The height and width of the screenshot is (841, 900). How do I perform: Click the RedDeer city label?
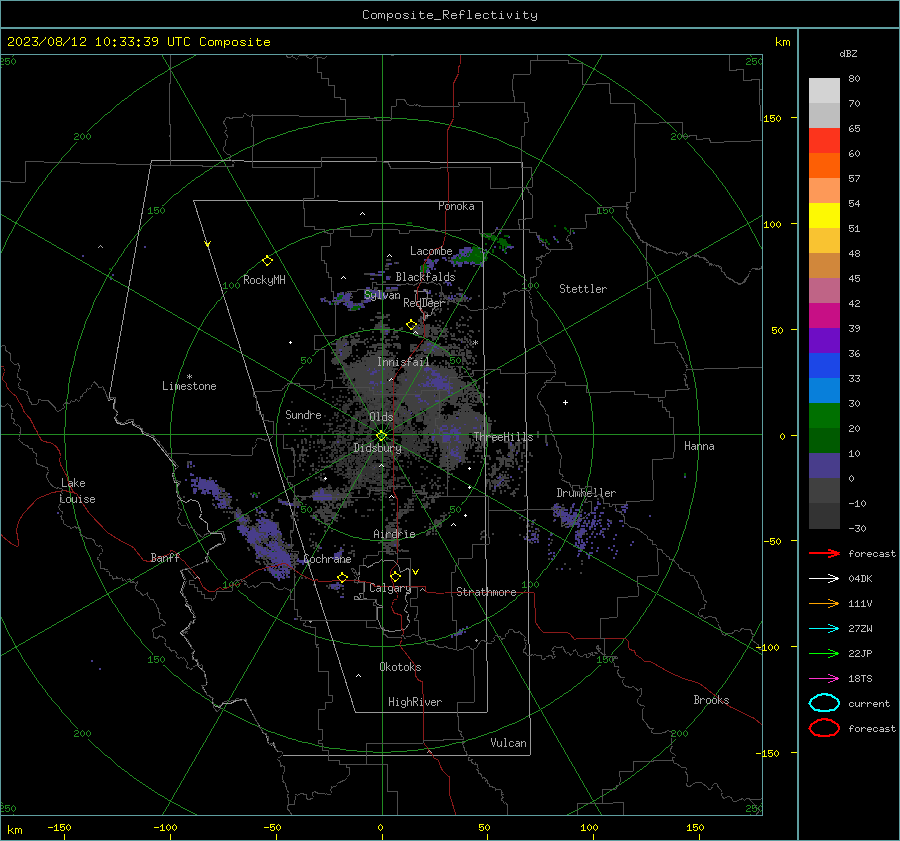coord(424,303)
